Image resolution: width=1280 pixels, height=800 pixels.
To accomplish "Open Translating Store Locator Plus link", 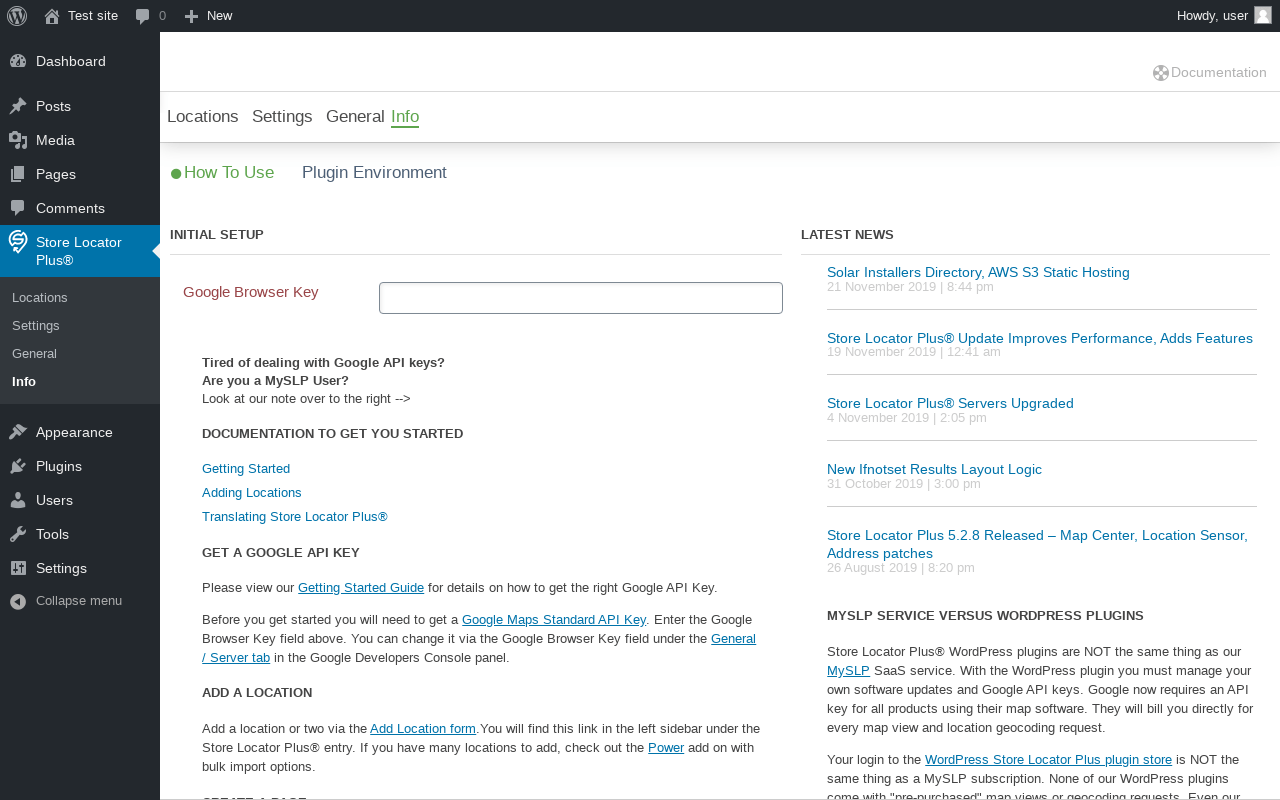I will (x=295, y=517).
